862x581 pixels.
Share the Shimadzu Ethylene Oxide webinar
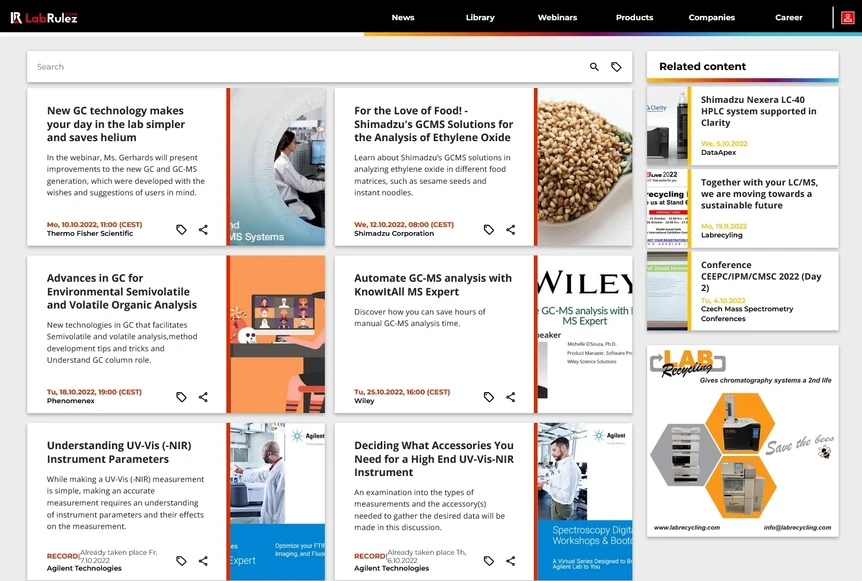coord(511,230)
